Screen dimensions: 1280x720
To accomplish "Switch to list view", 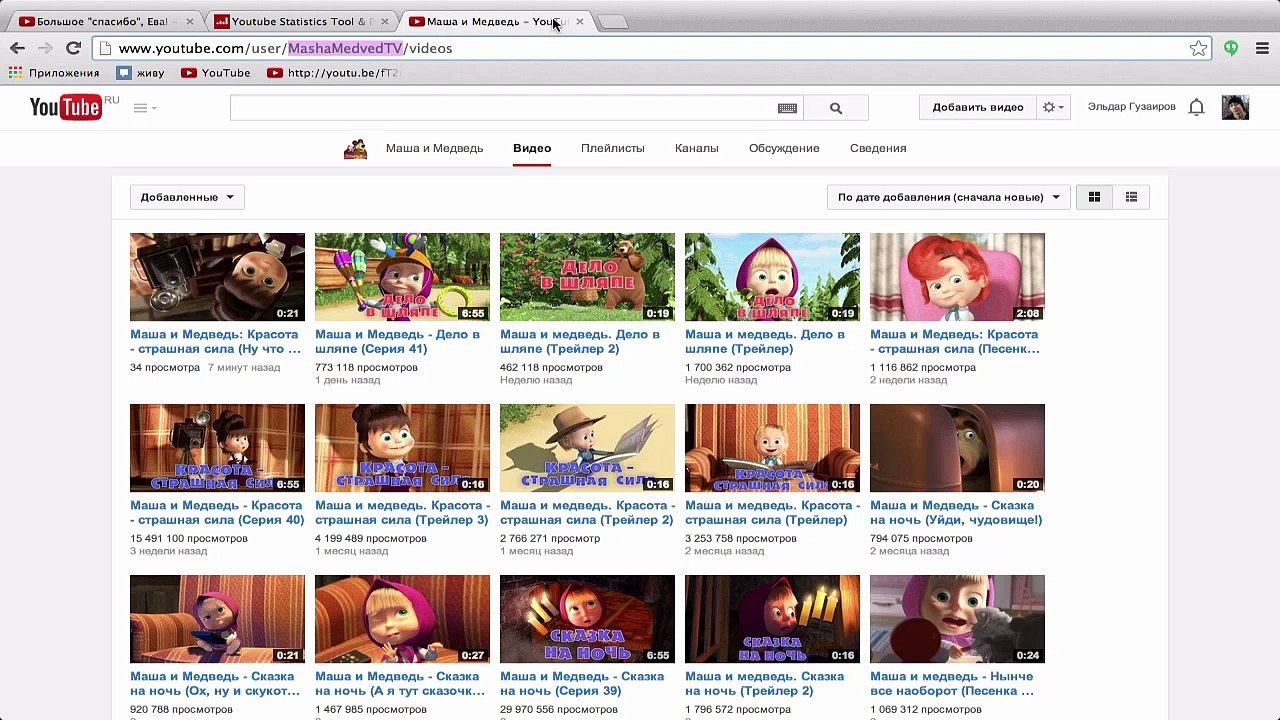I will (1131, 197).
